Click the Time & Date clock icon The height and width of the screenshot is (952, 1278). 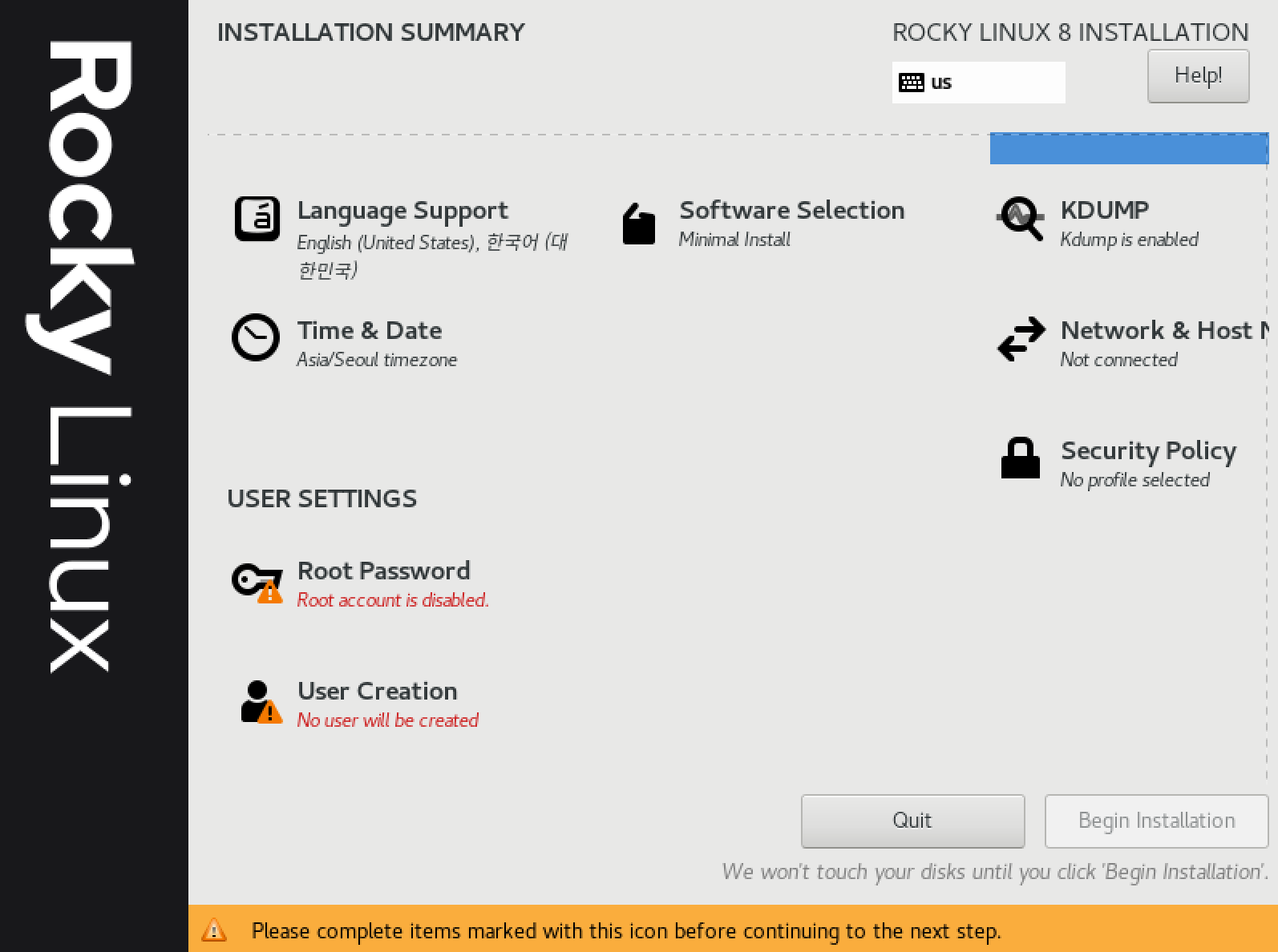tap(256, 337)
